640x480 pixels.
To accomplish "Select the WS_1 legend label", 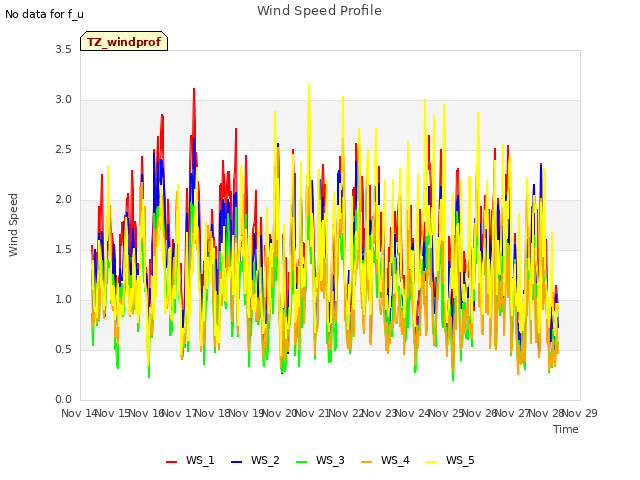I will [200, 460].
